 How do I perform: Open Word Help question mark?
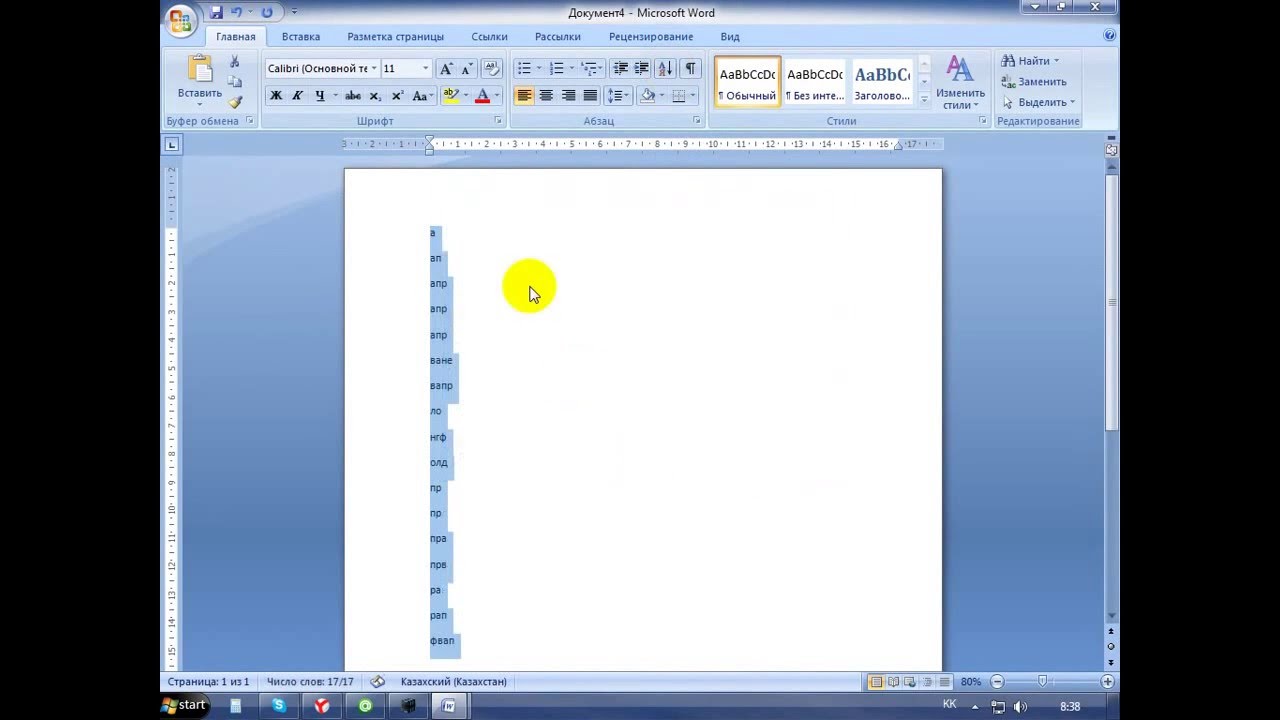pos(1110,35)
